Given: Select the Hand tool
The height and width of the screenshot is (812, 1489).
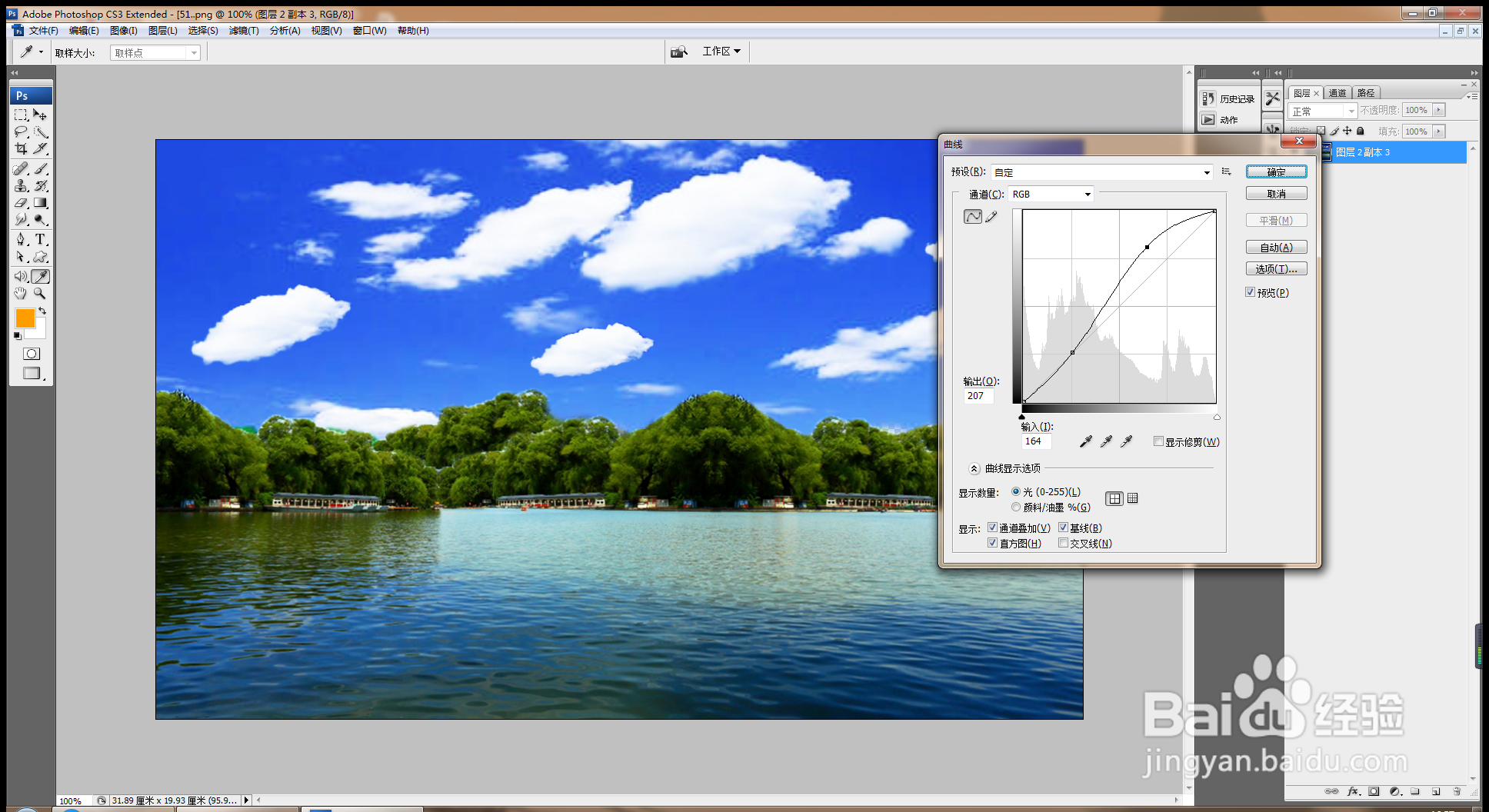Looking at the screenshot, I should coord(21,293).
